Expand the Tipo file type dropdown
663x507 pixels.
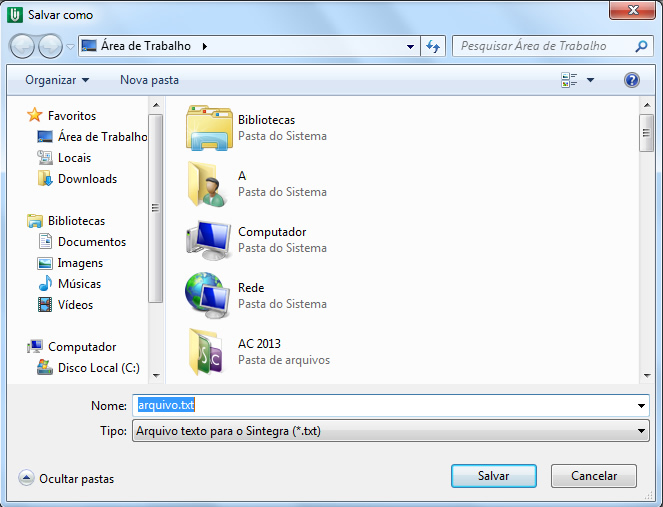641,431
